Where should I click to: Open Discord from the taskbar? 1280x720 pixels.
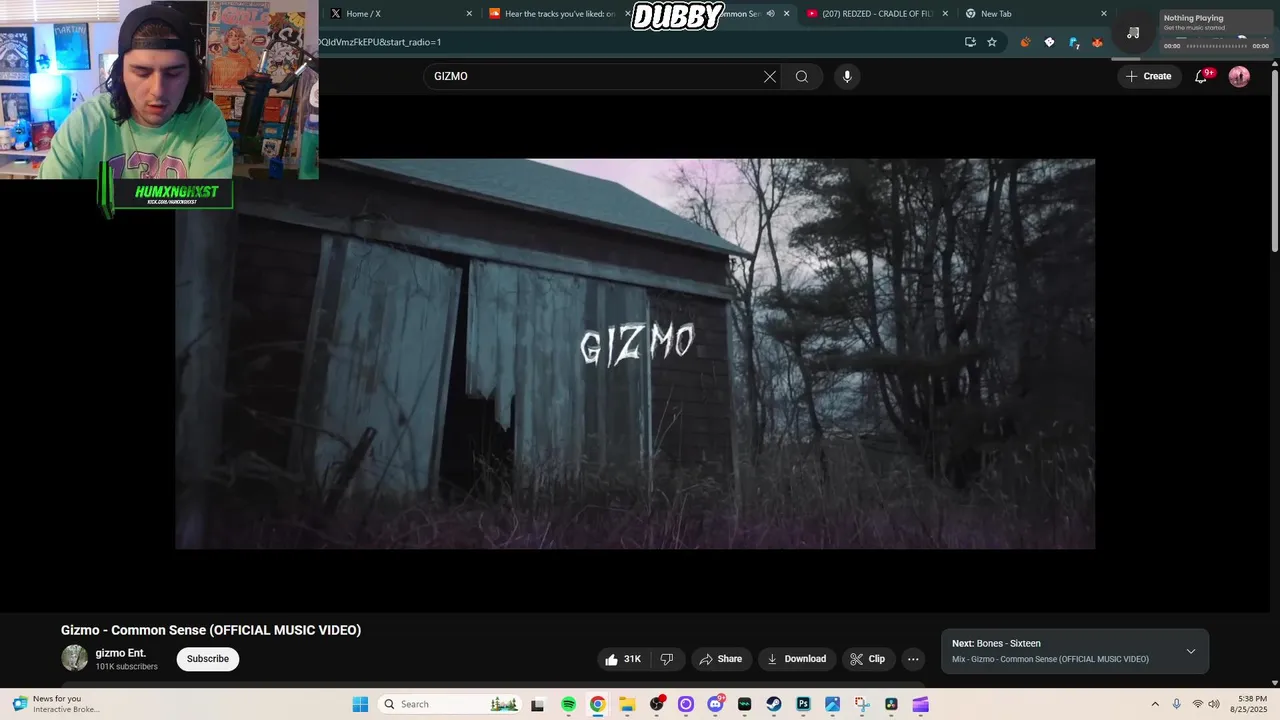click(x=715, y=704)
